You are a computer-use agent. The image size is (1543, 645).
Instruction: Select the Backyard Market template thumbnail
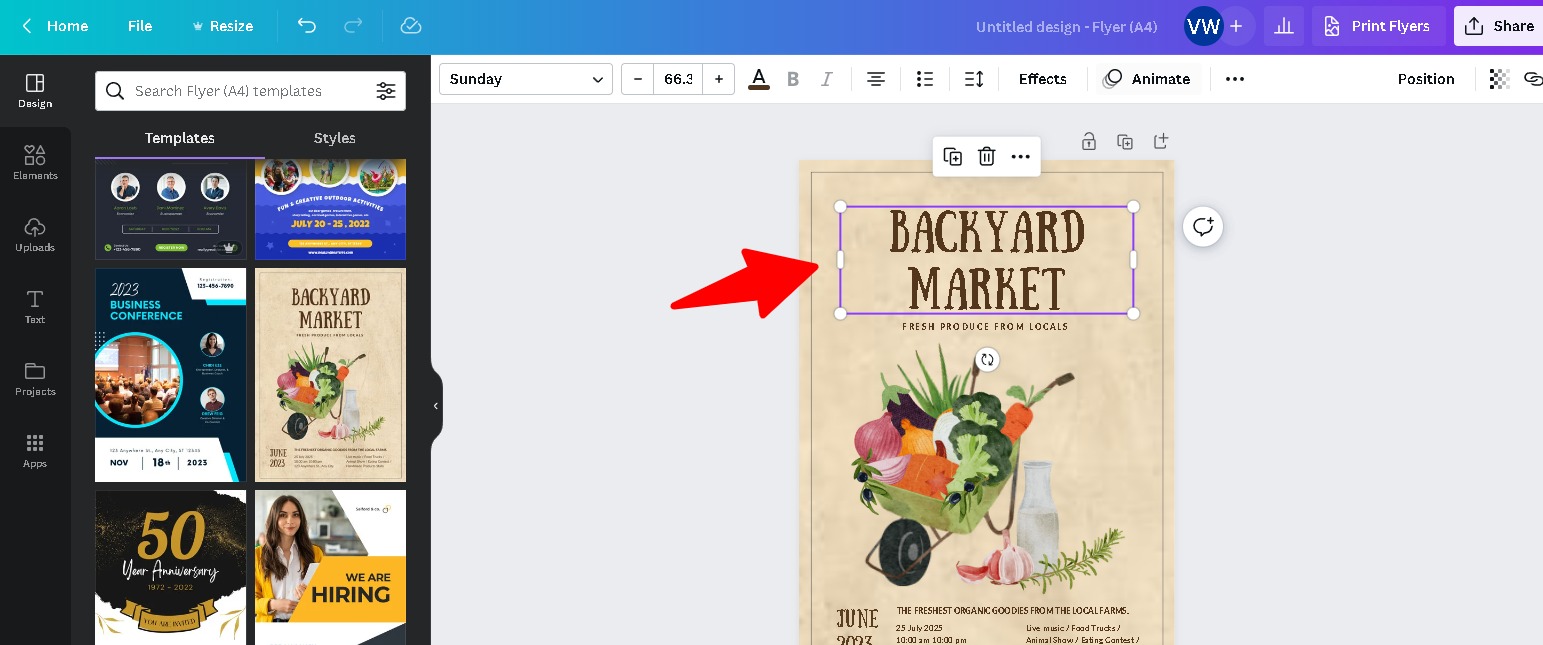pyautogui.click(x=330, y=374)
